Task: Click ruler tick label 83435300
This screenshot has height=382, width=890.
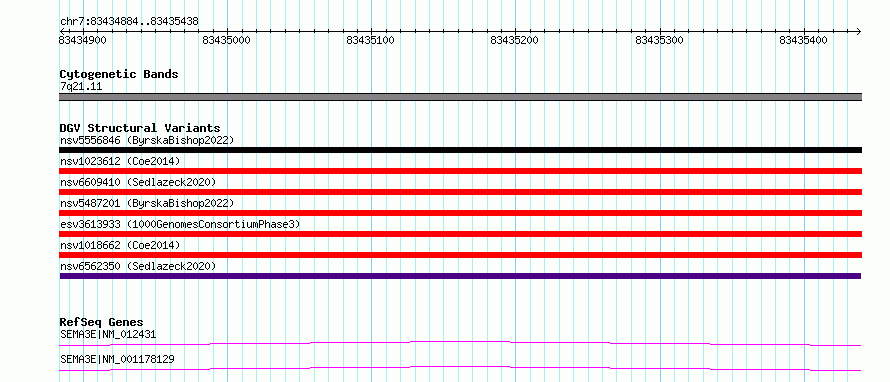Action: 660,40
